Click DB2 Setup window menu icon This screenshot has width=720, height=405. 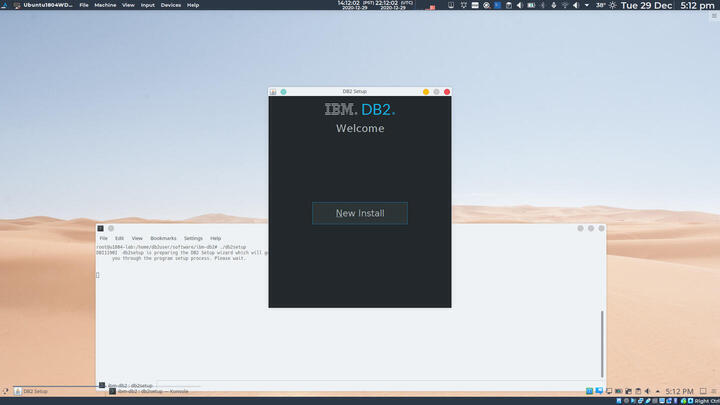(273, 92)
